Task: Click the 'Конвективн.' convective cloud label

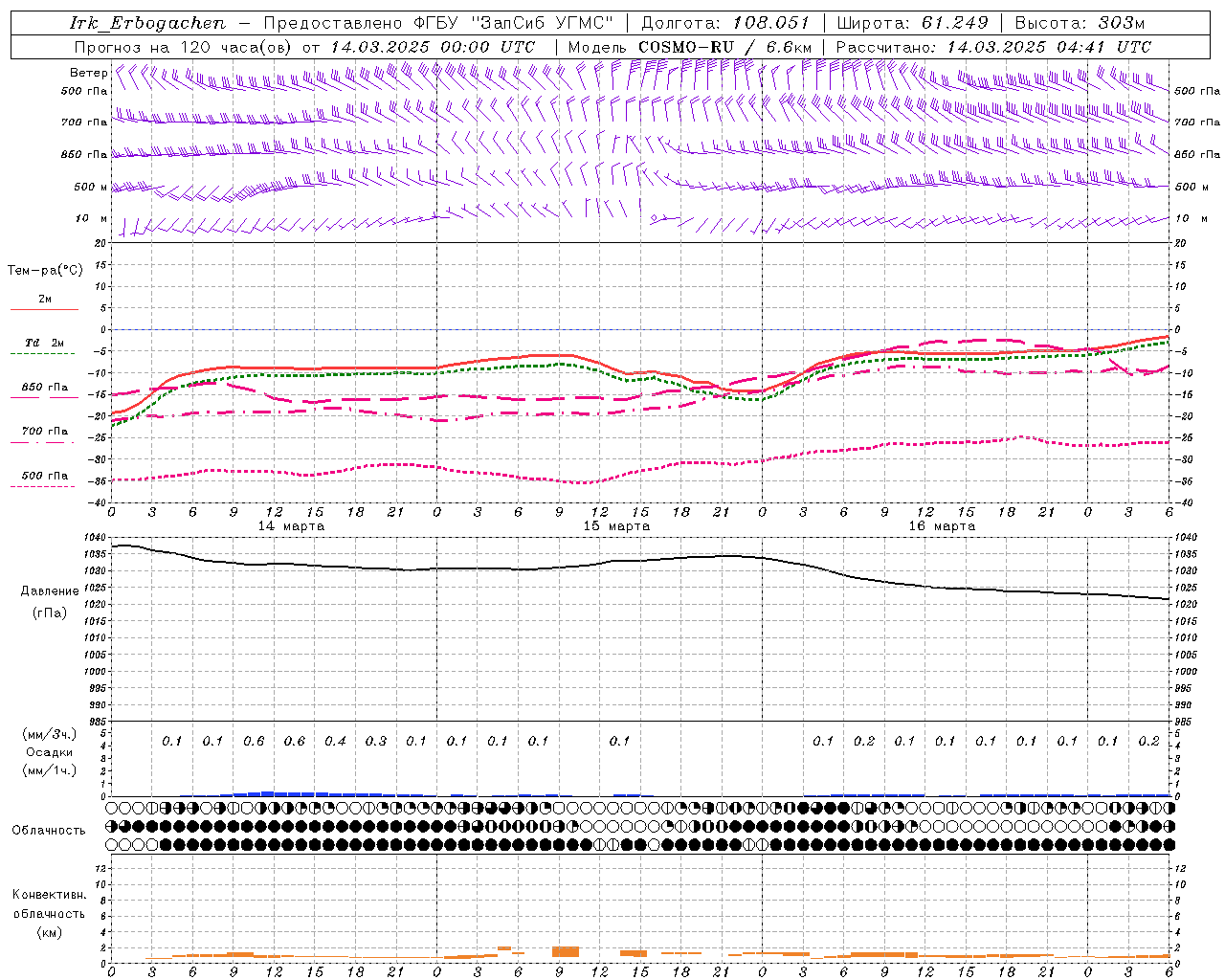Action: point(50,895)
